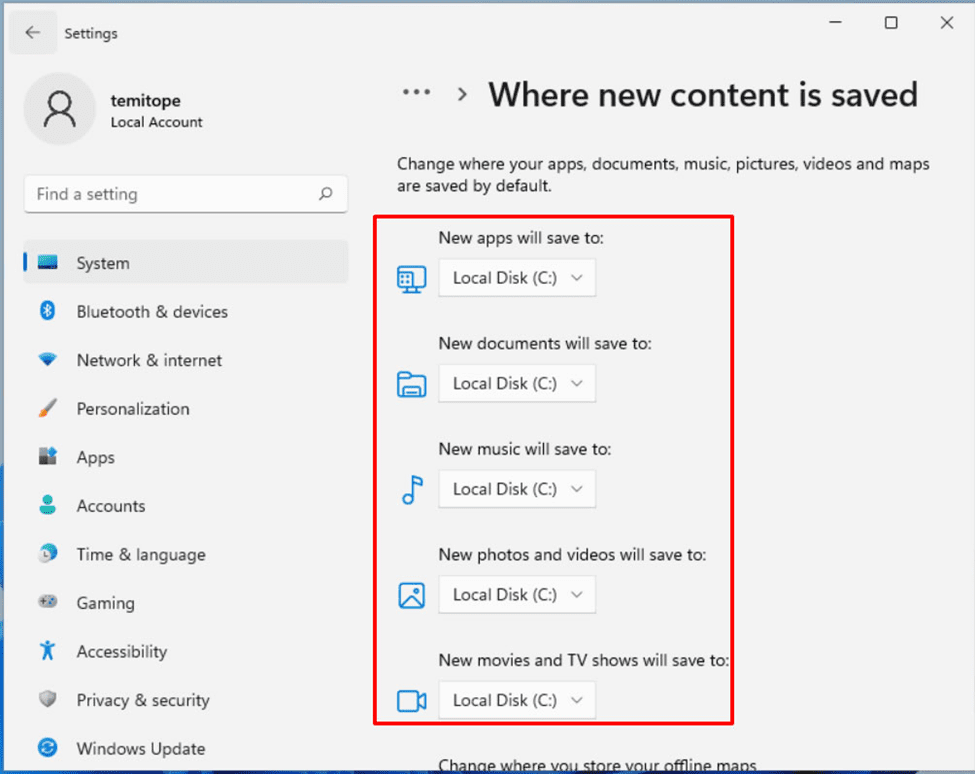The image size is (975, 774).
Task: Open the New documents save location dropdown
Action: coord(517,384)
